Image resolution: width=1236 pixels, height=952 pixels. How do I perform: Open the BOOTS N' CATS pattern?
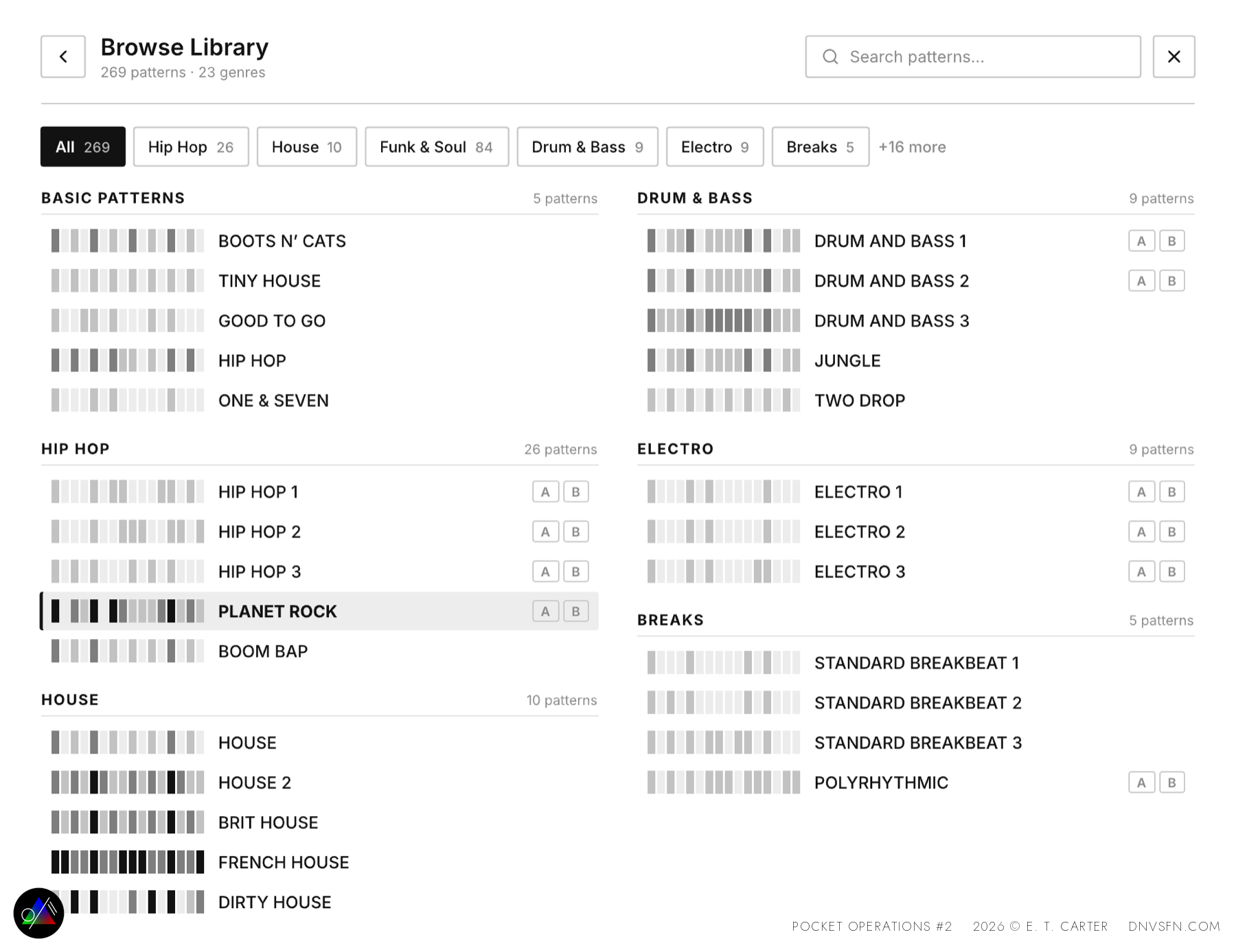pos(319,241)
